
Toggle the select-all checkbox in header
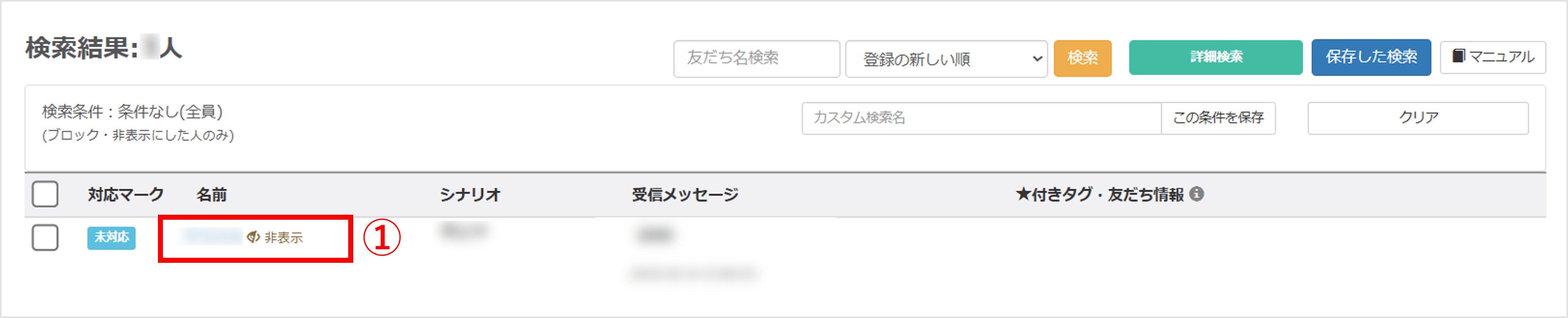(x=45, y=194)
